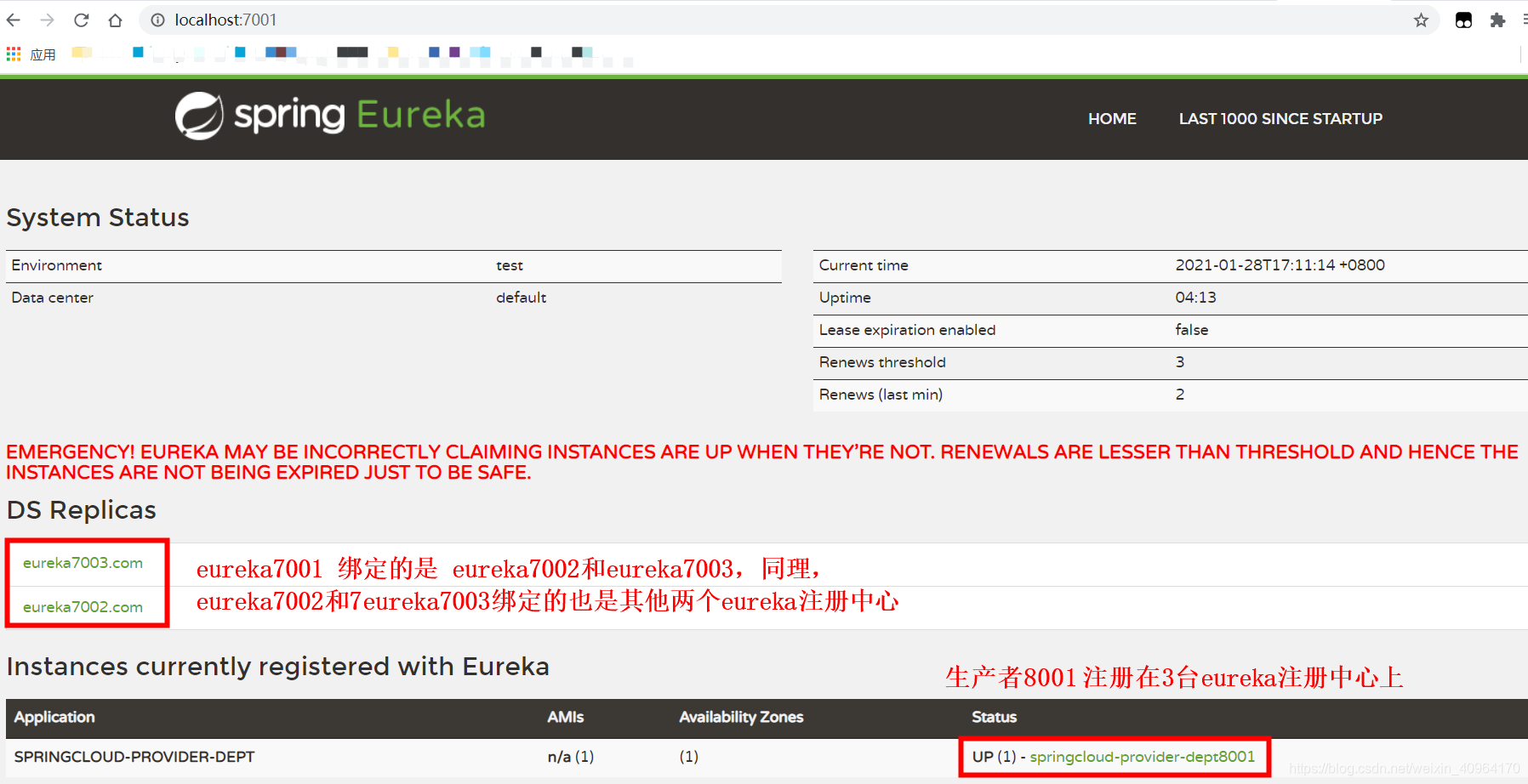Open the HOME navigation item

(x=1112, y=119)
